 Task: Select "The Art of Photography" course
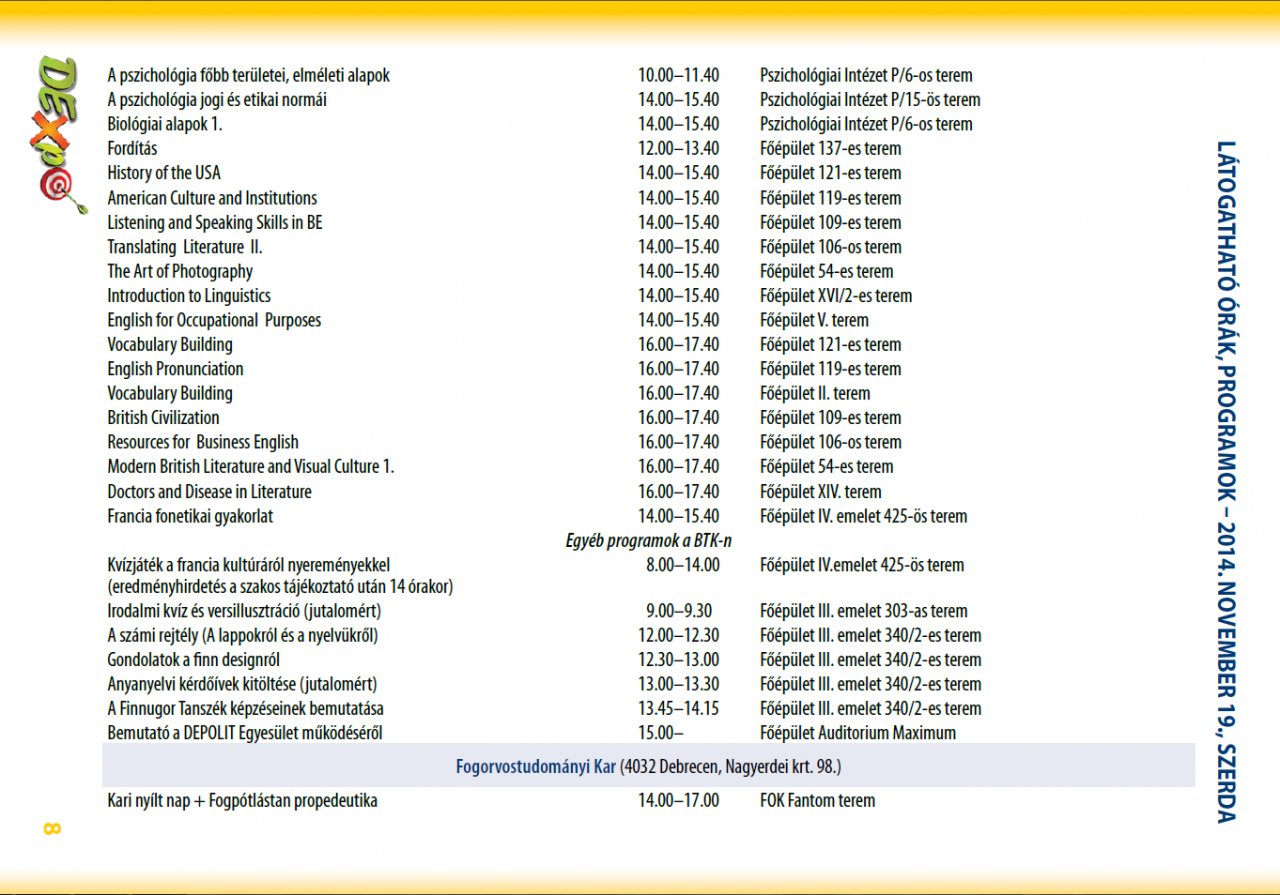180,271
